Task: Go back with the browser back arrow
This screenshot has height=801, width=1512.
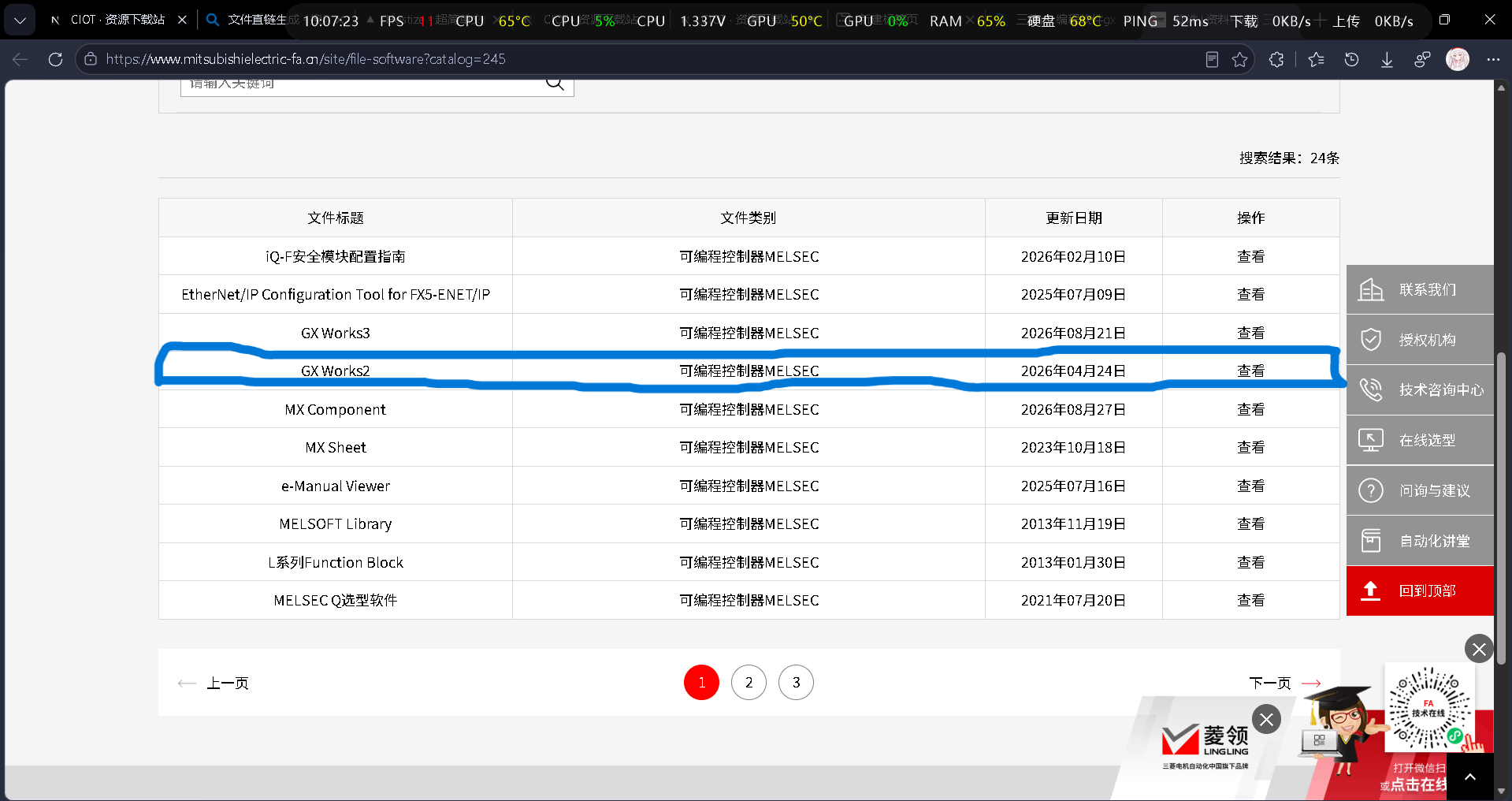Action: coord(20,59)
